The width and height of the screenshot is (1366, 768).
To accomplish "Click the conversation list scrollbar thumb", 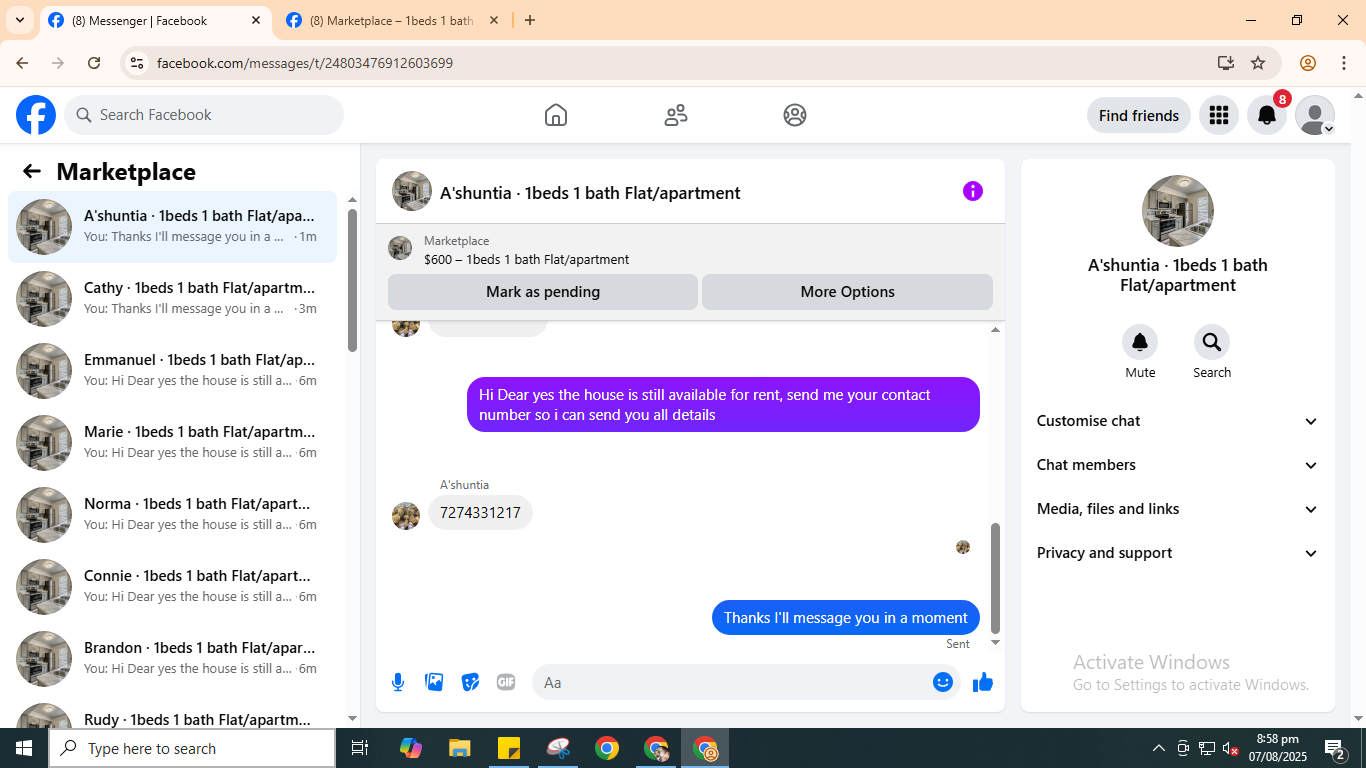I will (x=352, y=280).
